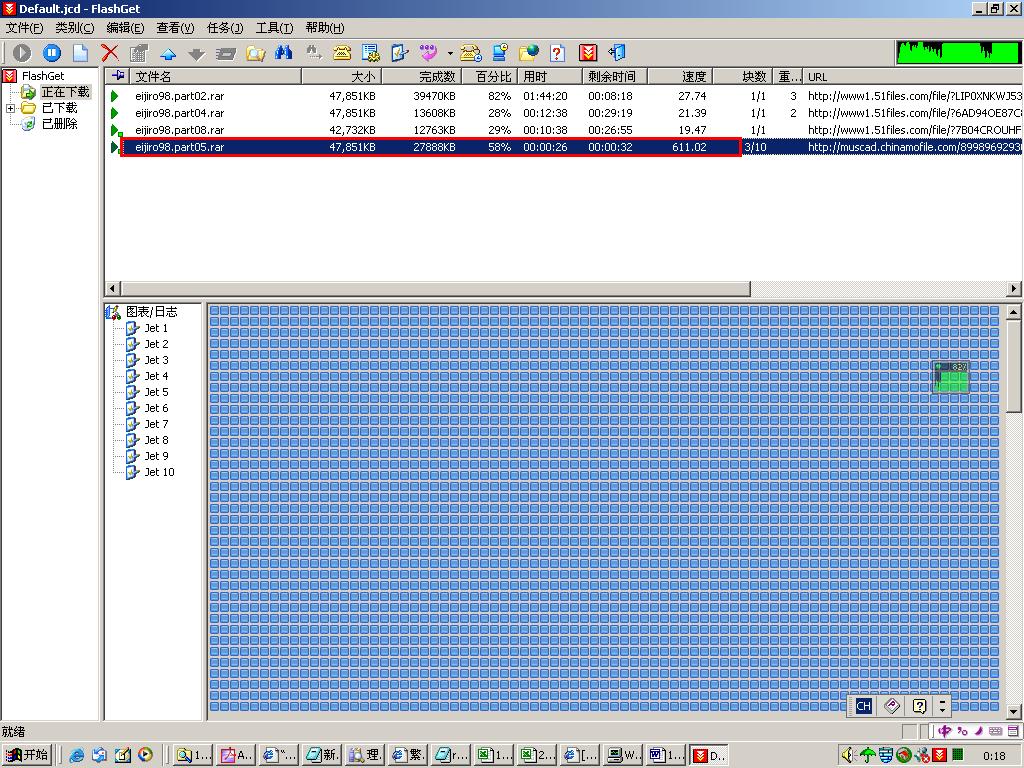This screenshot has height=768, width=1024.
Task: Click the checklist with pencil toolbar icon
Action: [400, 53]
